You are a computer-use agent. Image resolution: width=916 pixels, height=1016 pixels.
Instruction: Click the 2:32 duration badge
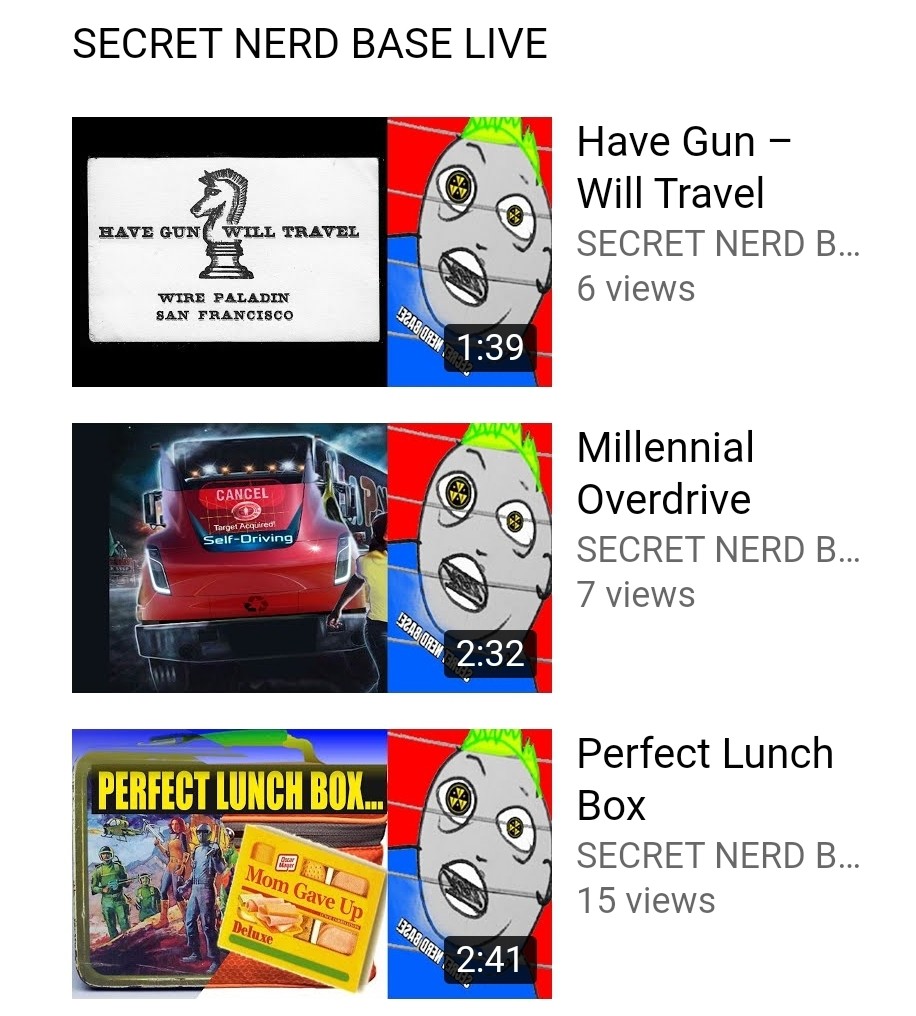[x=490, y=652]
